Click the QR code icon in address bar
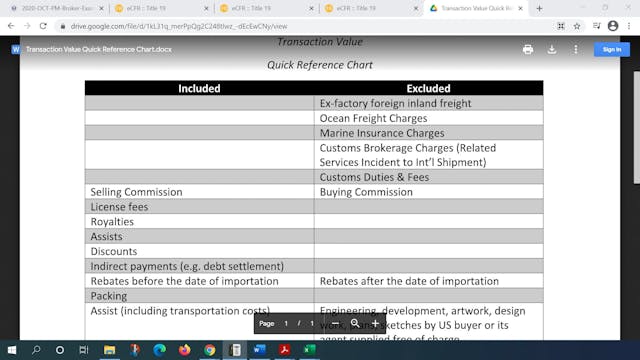Viewport: 640px width, 360px height. (561, 26)
